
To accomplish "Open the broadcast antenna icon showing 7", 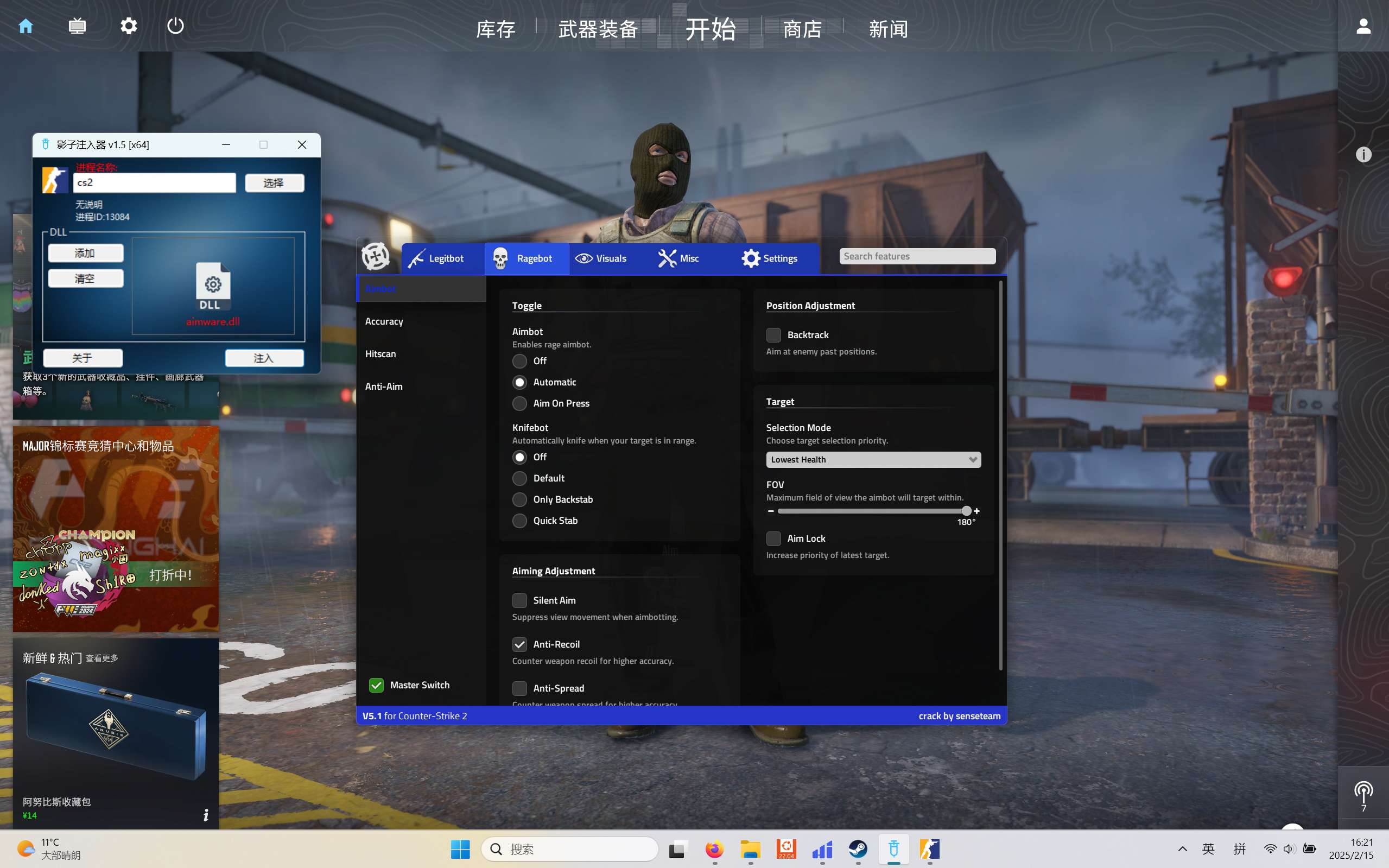I will (x=1363, y=796).
